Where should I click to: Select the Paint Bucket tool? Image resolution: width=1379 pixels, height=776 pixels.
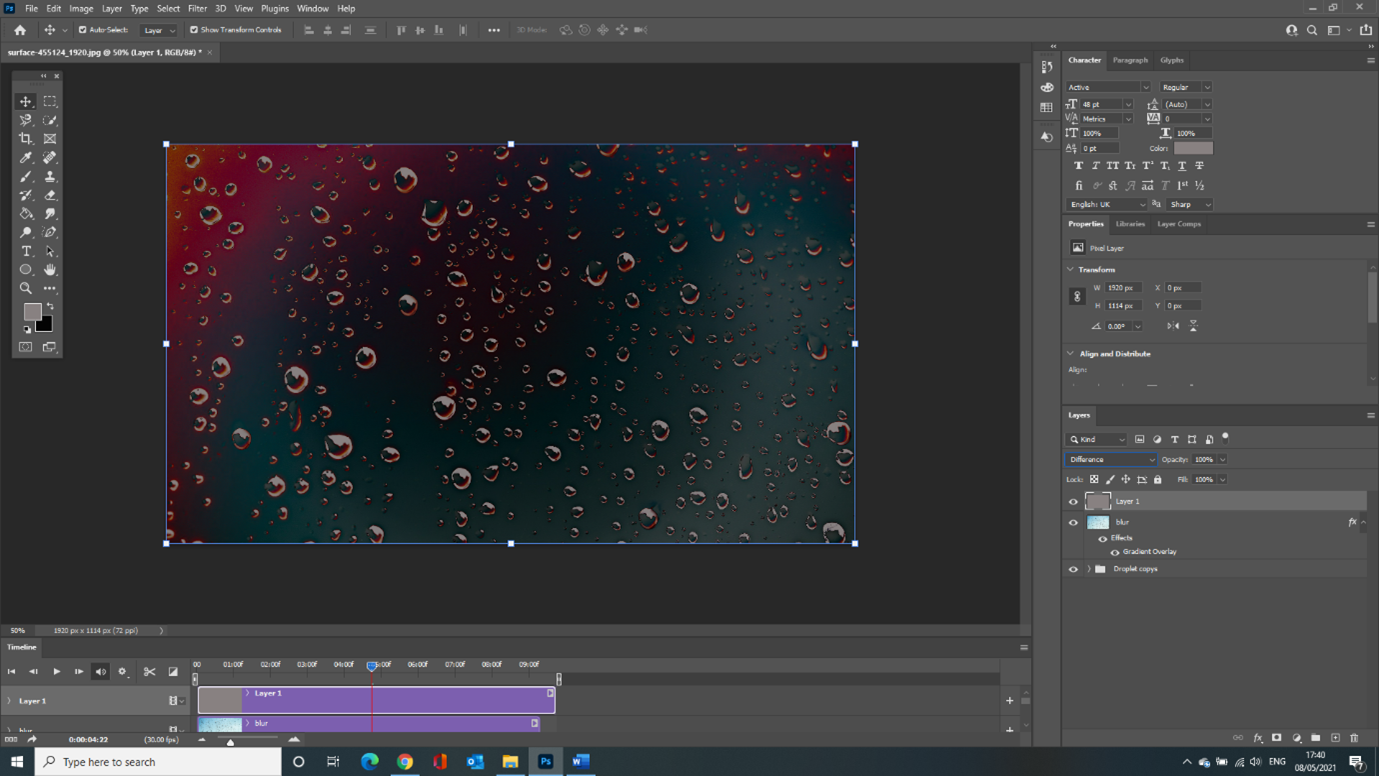coord(26,214)
